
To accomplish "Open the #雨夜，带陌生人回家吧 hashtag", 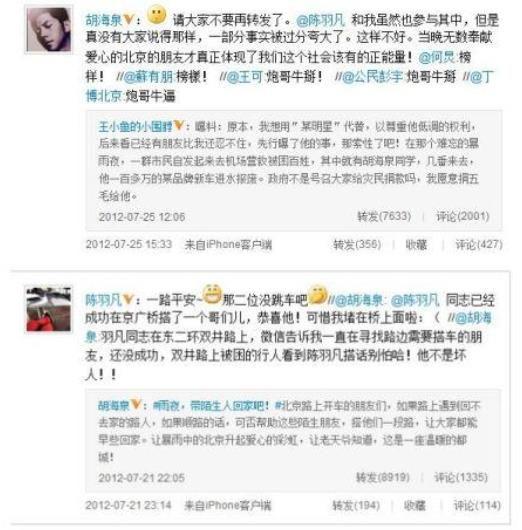I will 211,405.
